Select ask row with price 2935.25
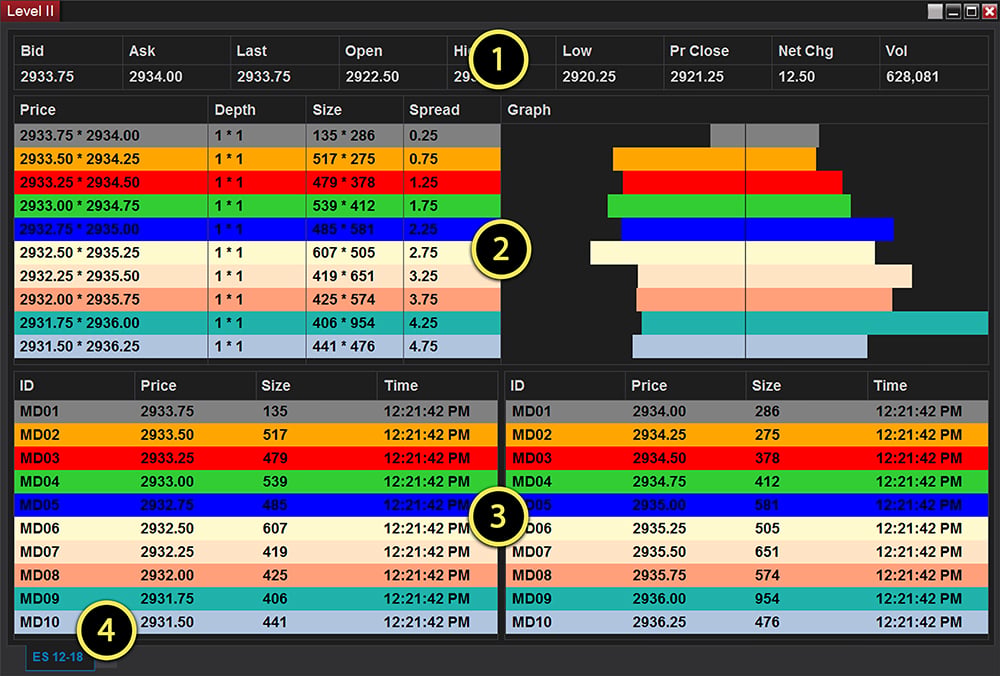 (747, 529)
